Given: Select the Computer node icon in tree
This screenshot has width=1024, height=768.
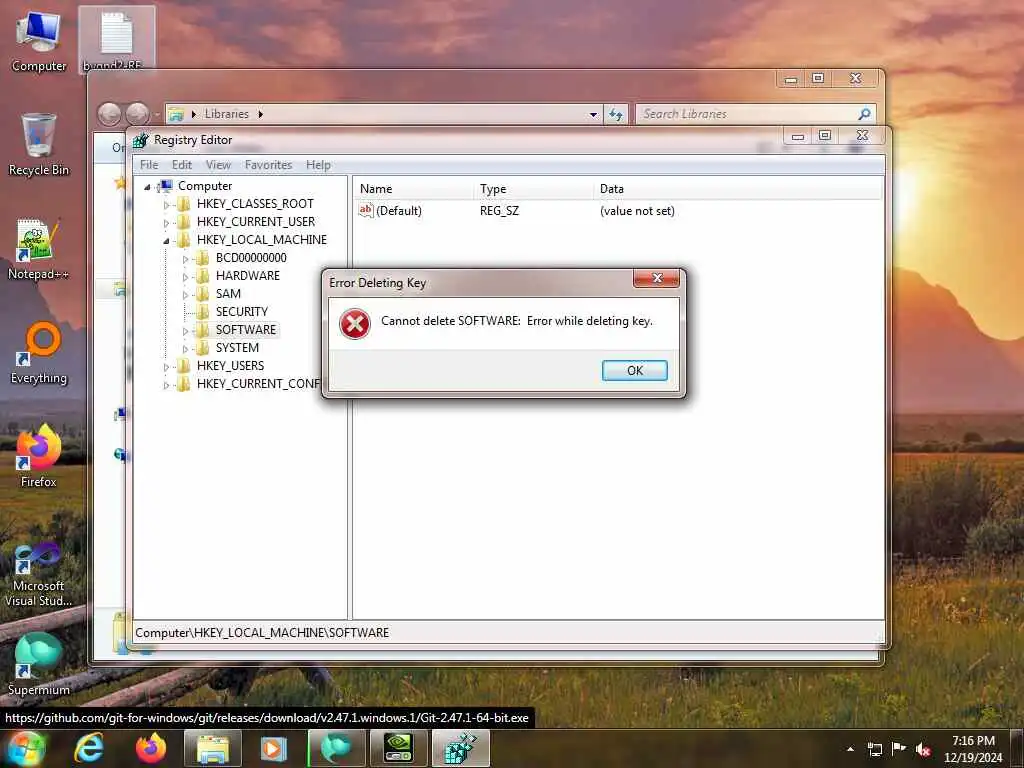Looking at the screenshot, I should (x=166, y=186).
